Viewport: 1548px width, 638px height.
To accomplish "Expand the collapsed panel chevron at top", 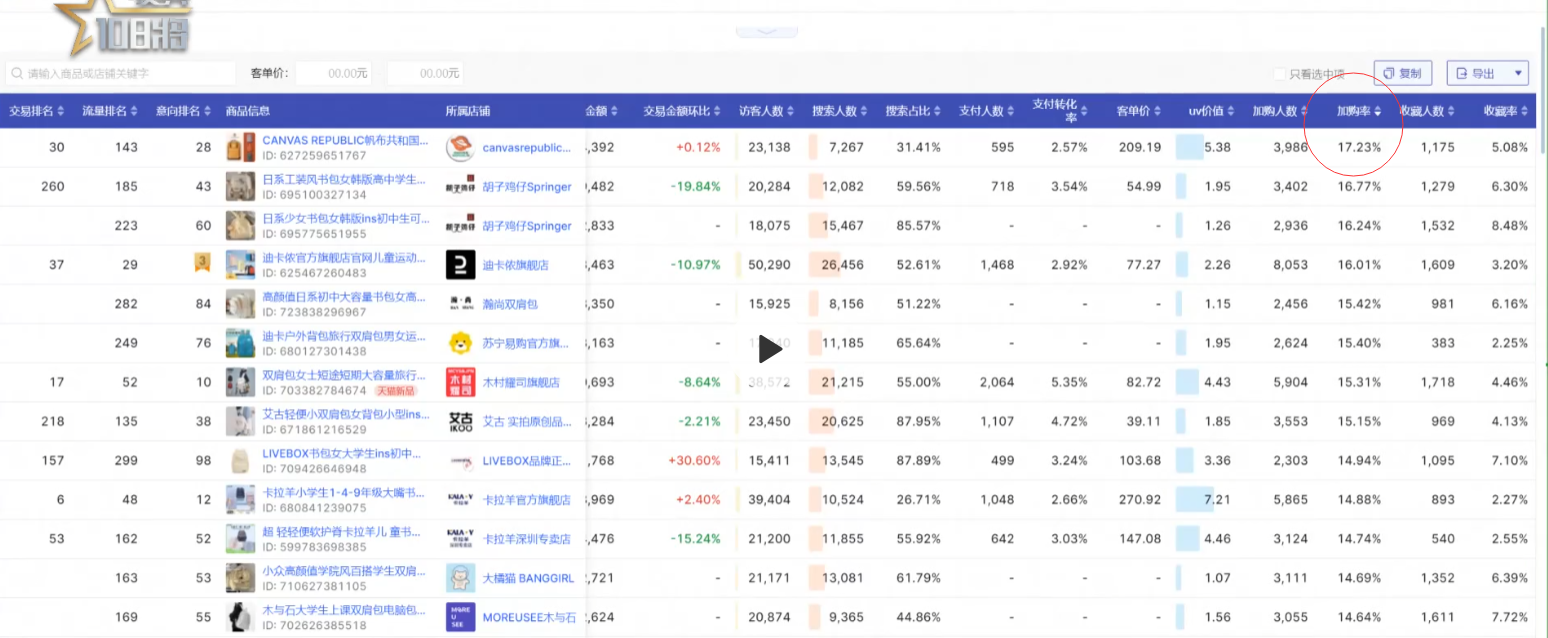I will point(767,31).
